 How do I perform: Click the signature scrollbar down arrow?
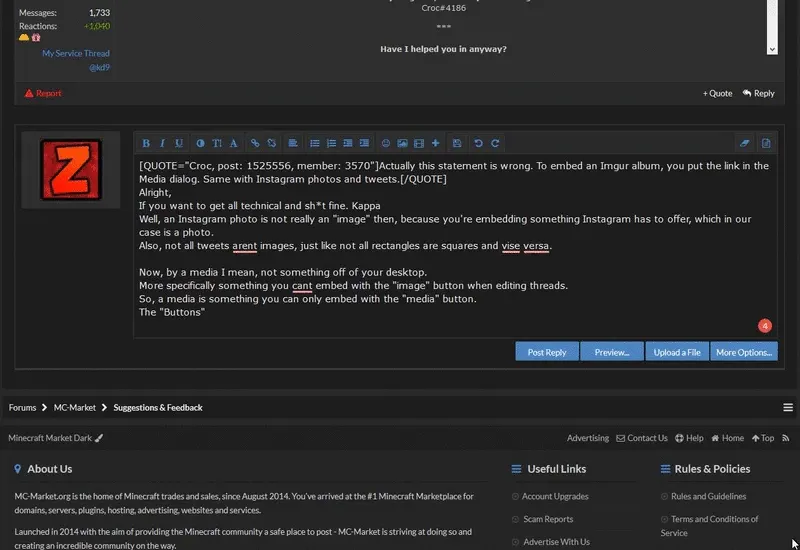(x=772, y=49)
